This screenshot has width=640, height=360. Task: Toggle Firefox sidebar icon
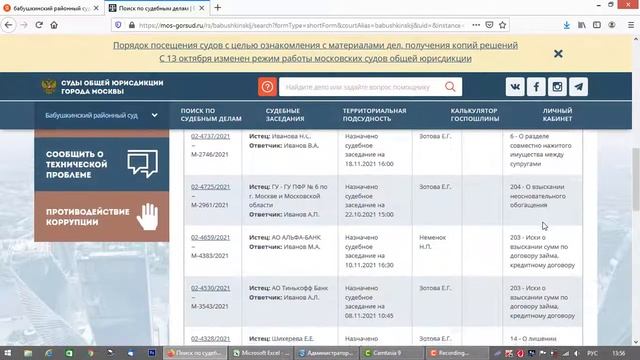point(597,25)
